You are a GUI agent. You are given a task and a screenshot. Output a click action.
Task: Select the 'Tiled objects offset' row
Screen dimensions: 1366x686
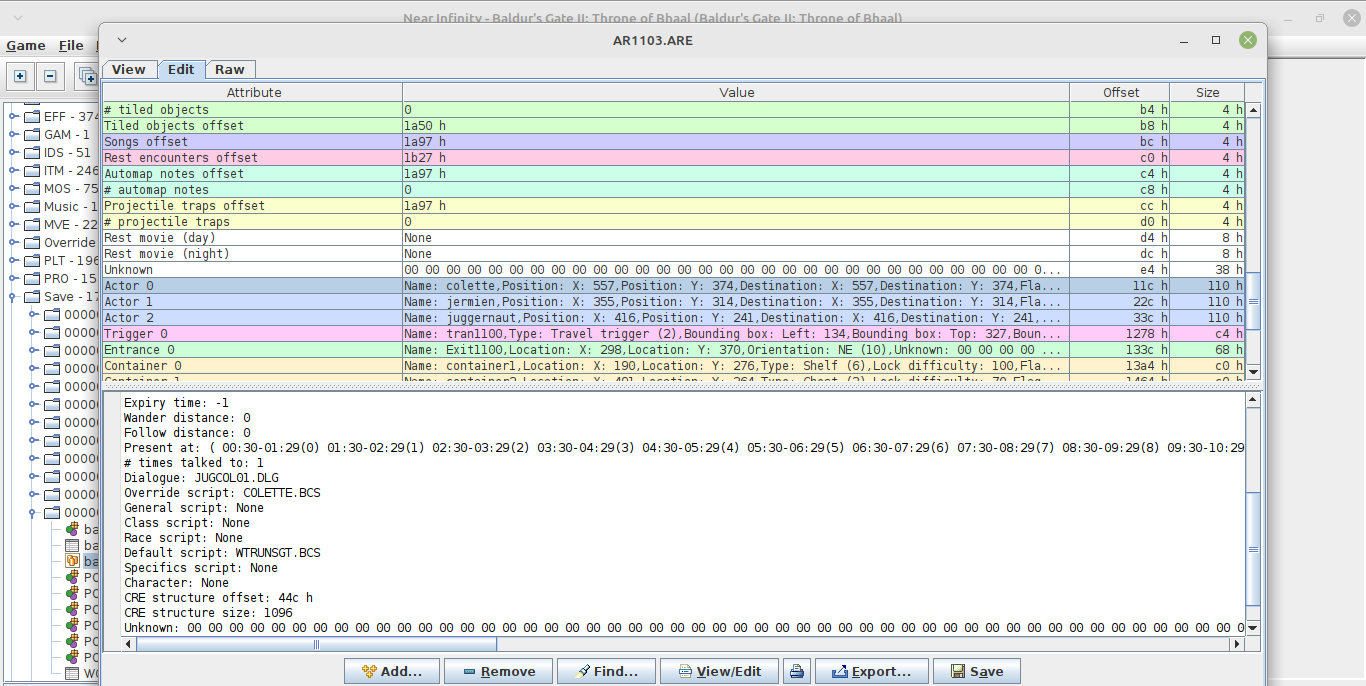(674, 126)
